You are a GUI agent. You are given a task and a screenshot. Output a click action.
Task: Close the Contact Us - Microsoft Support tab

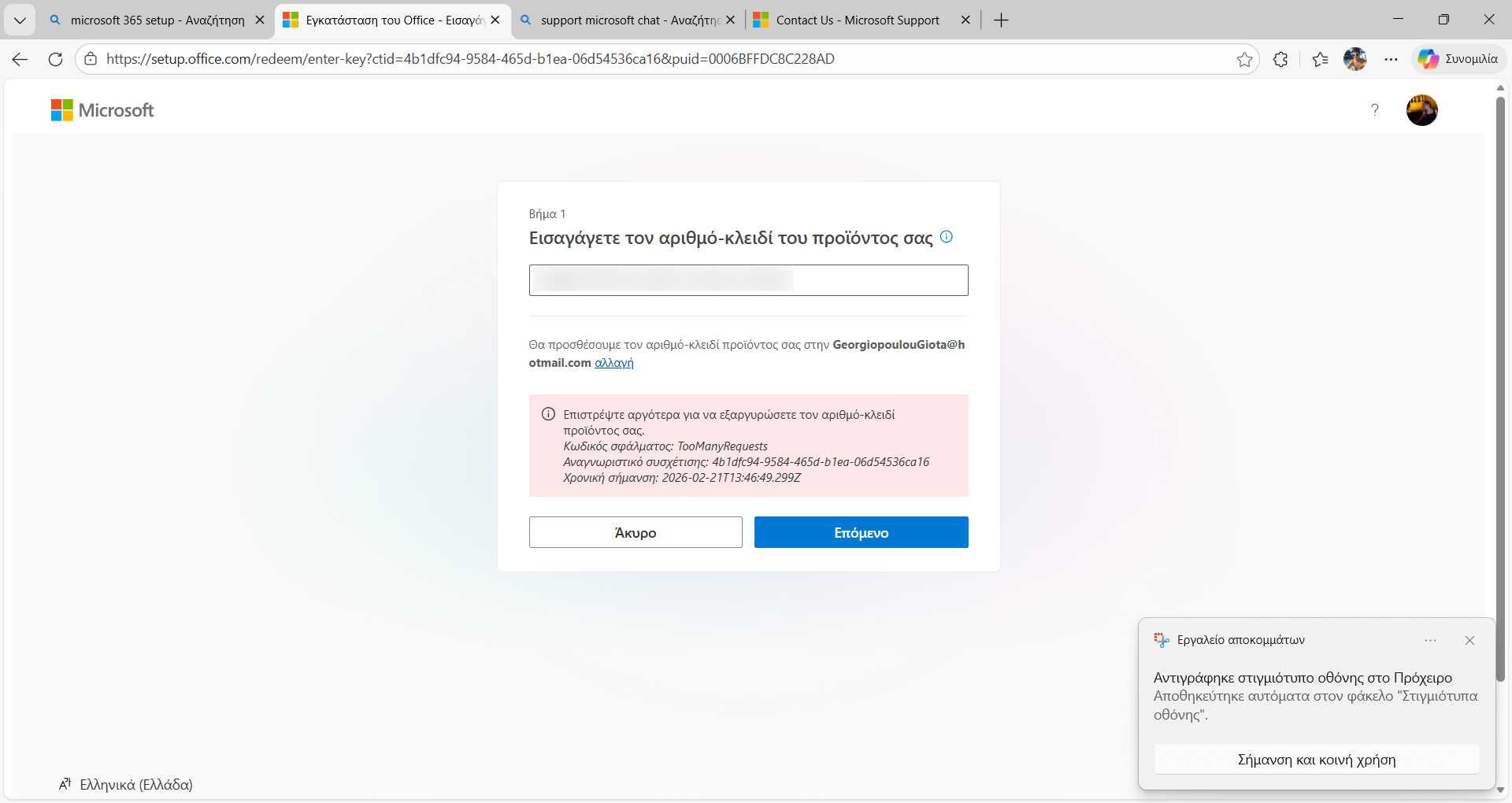tap(965, 20)
